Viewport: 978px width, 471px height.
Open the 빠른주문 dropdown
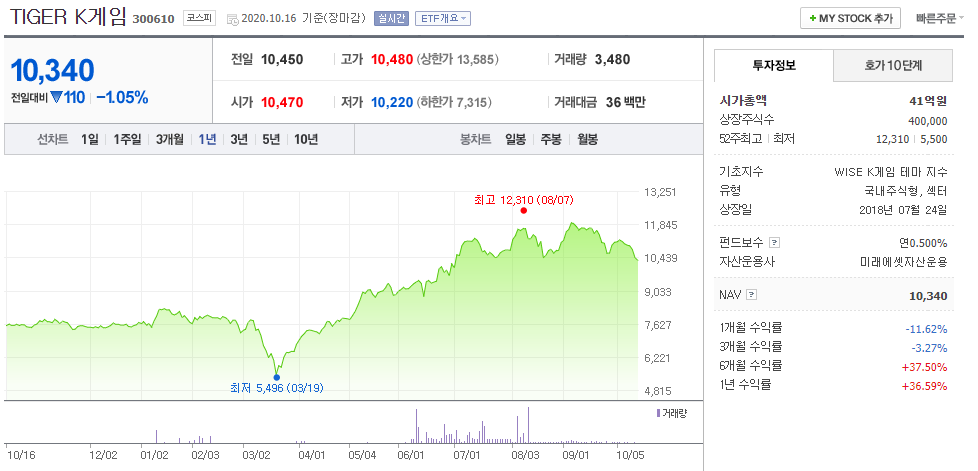[940, 19]
